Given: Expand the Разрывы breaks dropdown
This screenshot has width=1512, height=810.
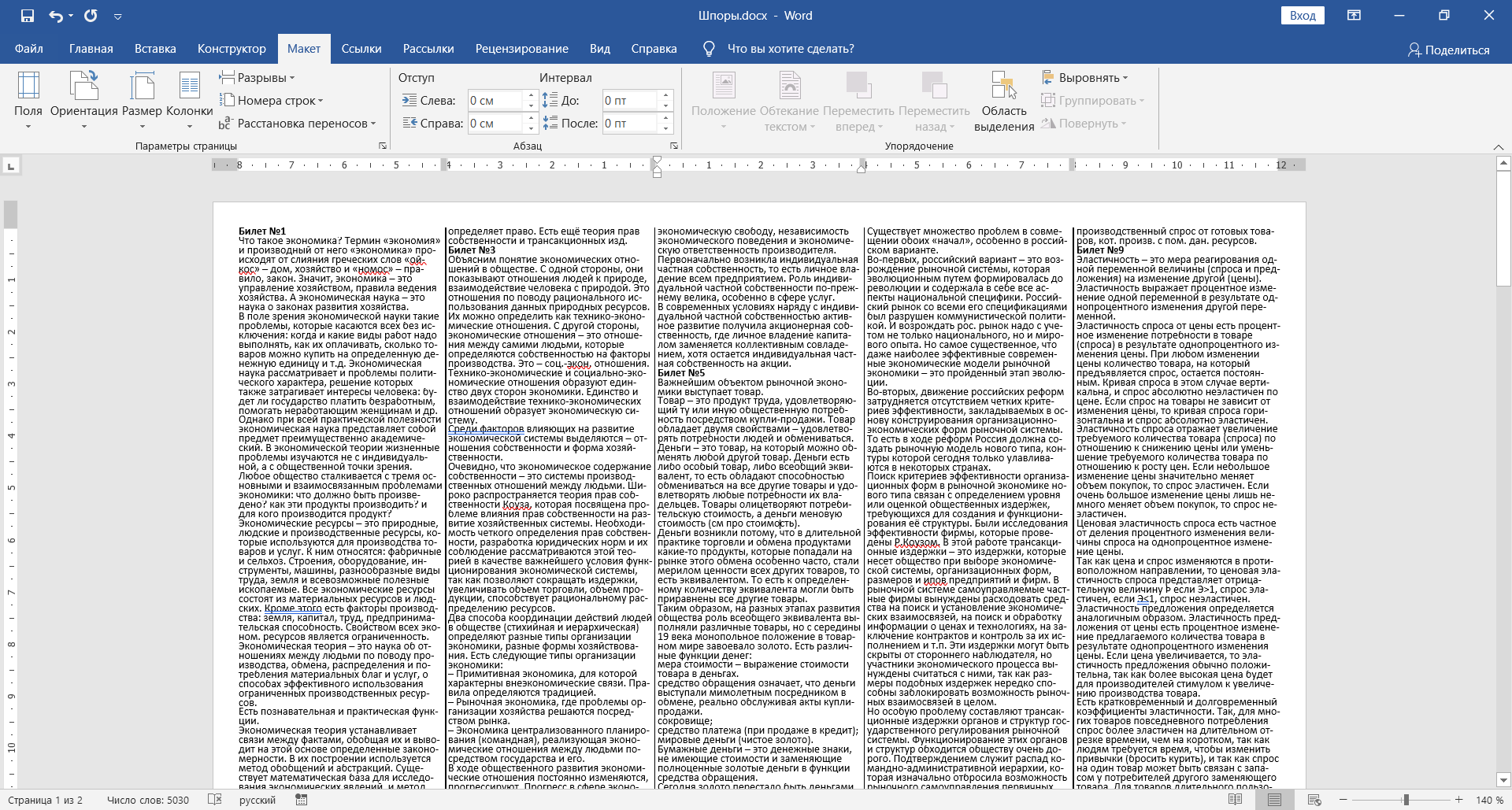Looking at the screenshot, I should click(257, 78).
